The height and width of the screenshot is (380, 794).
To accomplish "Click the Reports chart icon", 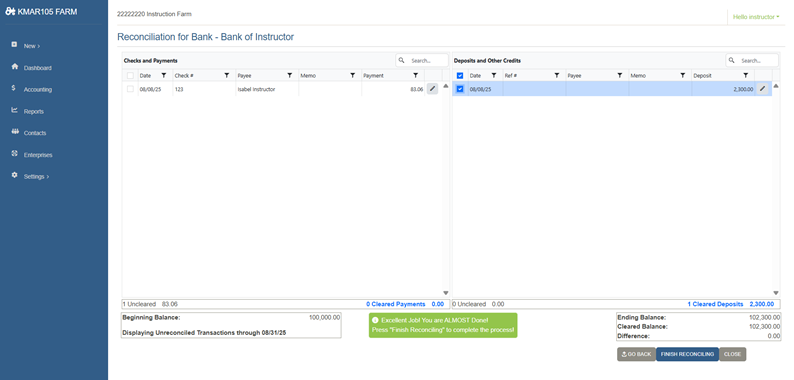I will (x=14, y=110).
